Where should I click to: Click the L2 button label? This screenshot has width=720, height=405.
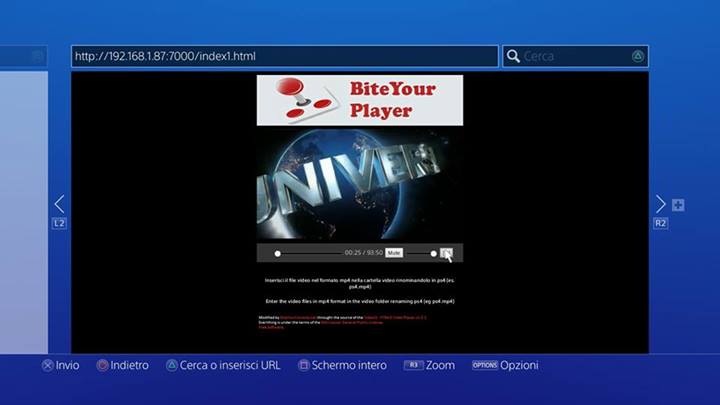coord(59,224)
